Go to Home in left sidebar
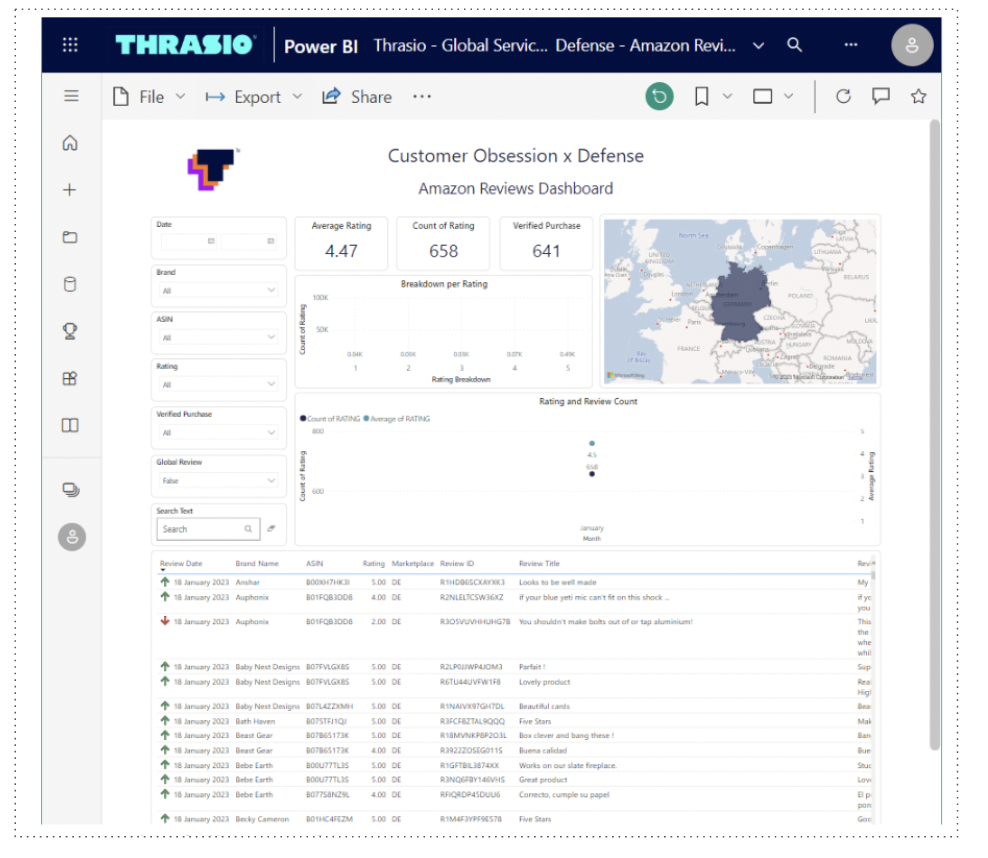This screenshot has height=858, width=988. (70, 143)
